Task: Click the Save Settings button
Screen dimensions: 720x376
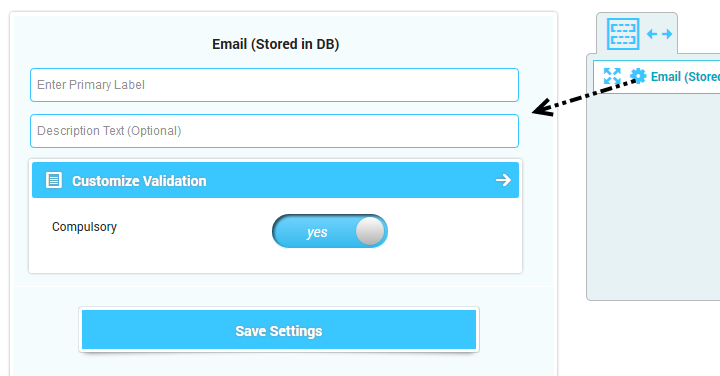Action: point(279,330)
